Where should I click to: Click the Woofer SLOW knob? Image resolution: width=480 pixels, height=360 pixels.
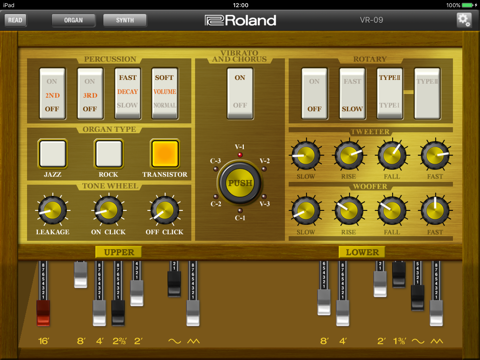[306, 211]
